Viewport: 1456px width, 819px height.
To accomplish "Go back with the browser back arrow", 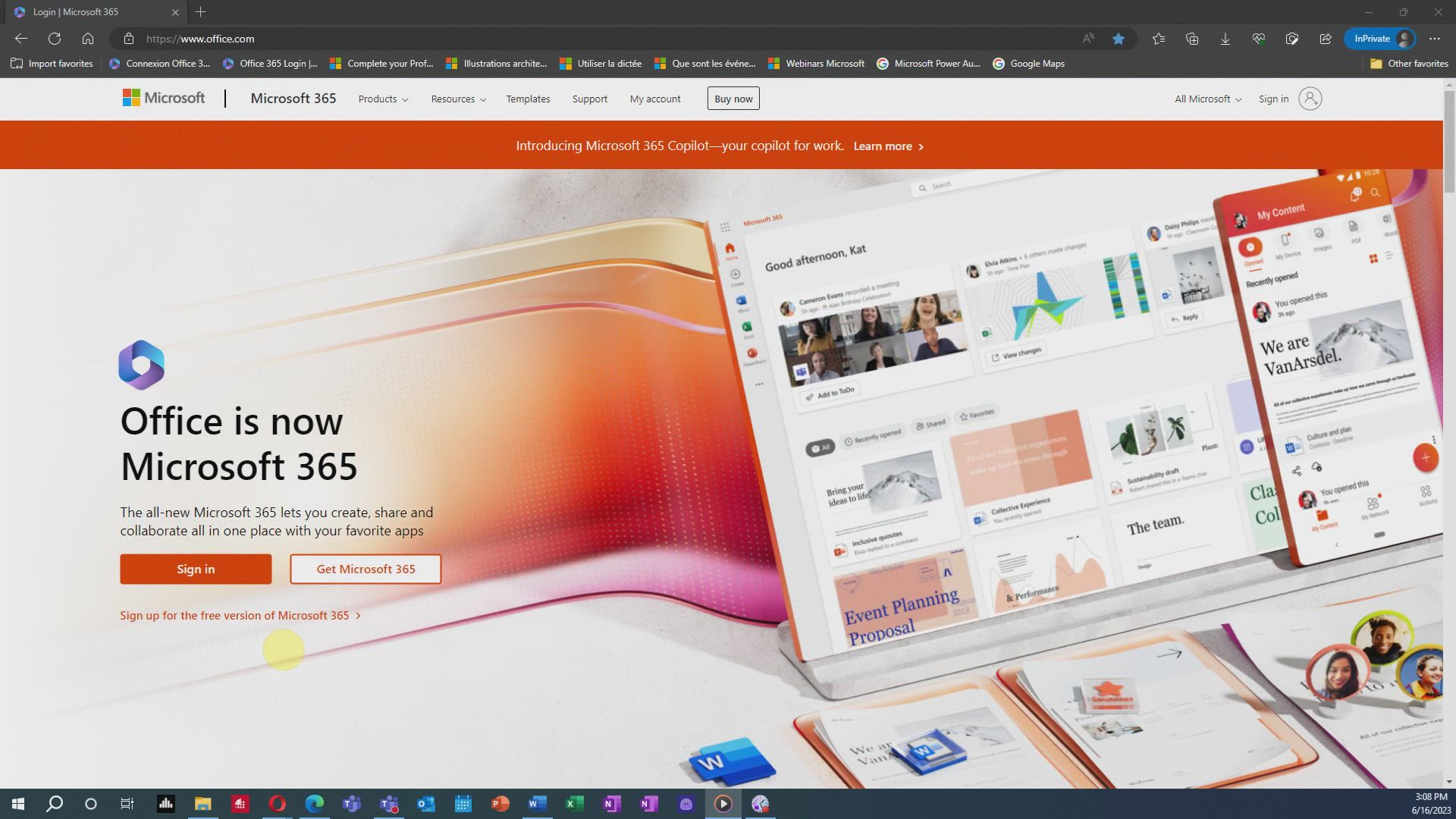I will [x=21, y=39].
